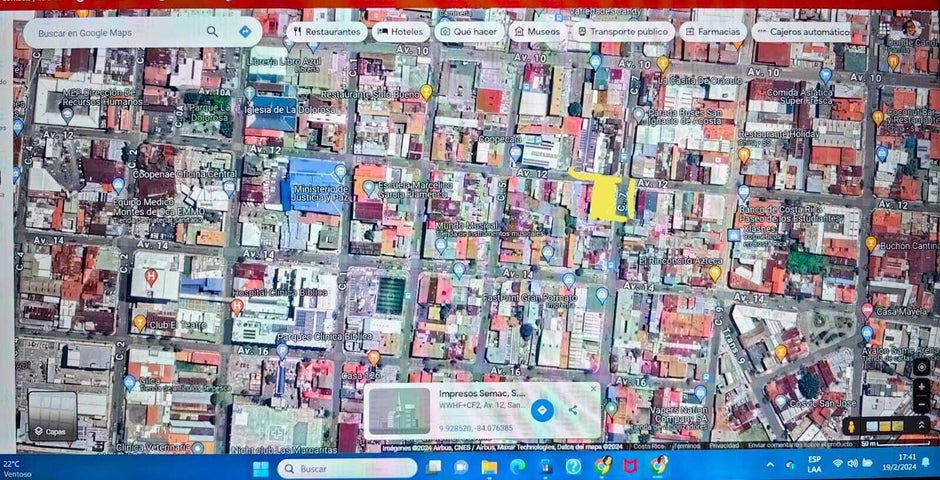Toggle the Capas map layer view
940x480 pixels.
[x=52, y=416]
